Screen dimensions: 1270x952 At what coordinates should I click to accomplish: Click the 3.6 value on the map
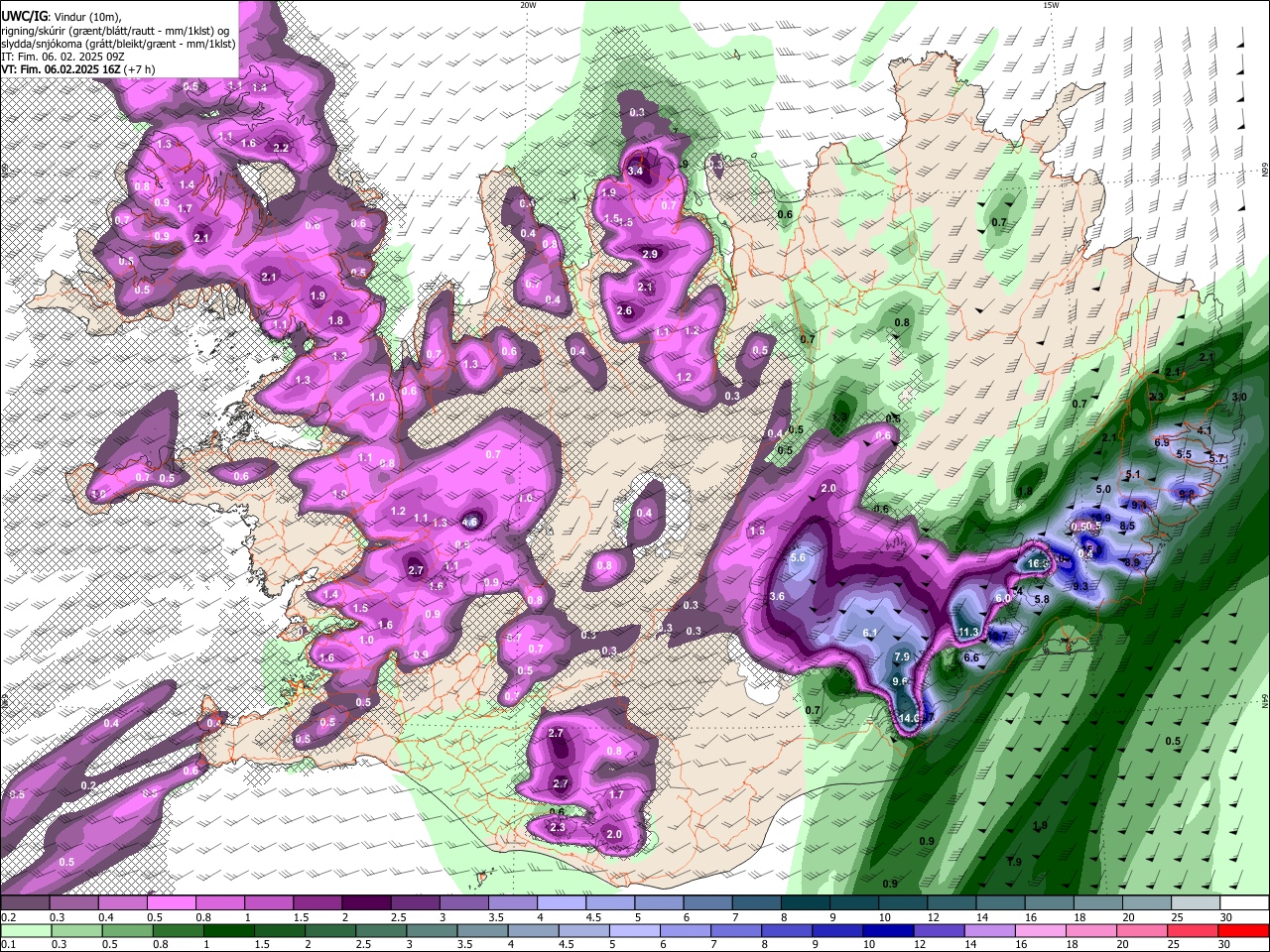click(777, 596)
